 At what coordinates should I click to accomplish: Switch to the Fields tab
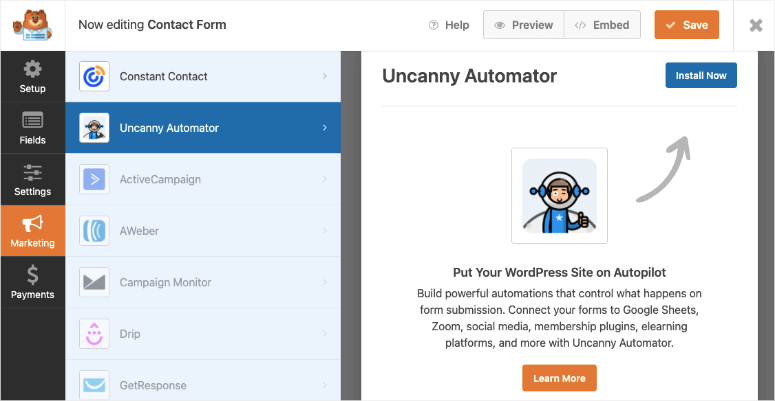(33, 129)
